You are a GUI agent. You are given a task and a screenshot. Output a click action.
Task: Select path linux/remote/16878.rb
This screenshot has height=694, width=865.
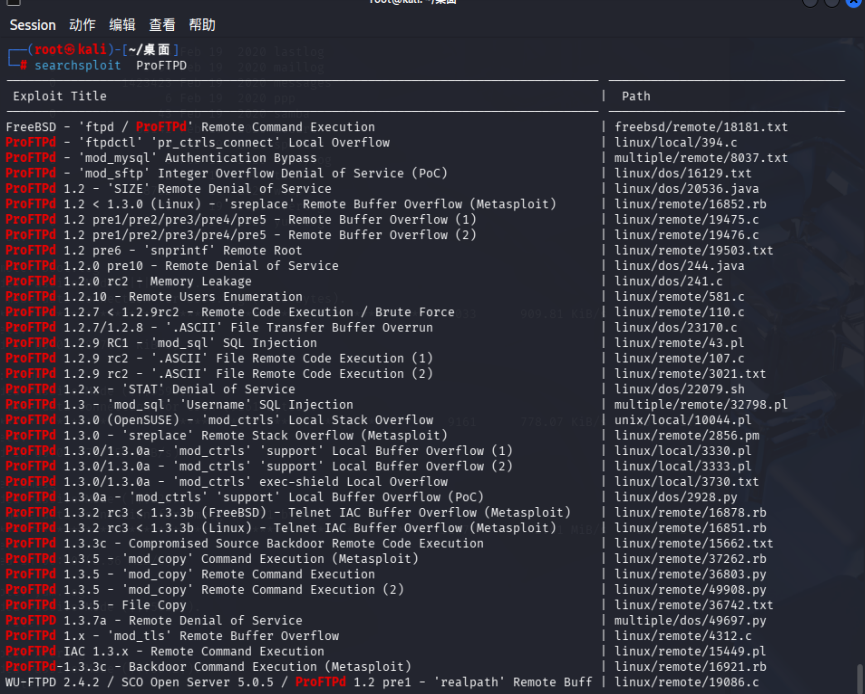pos(690,513)
